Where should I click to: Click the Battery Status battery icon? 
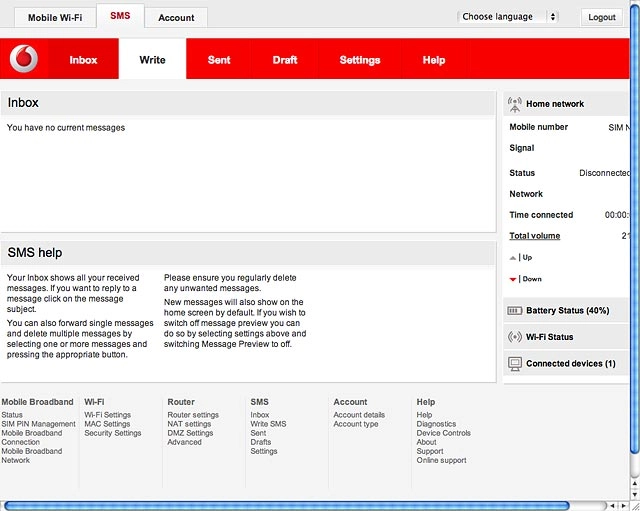[x=514, y=311]
